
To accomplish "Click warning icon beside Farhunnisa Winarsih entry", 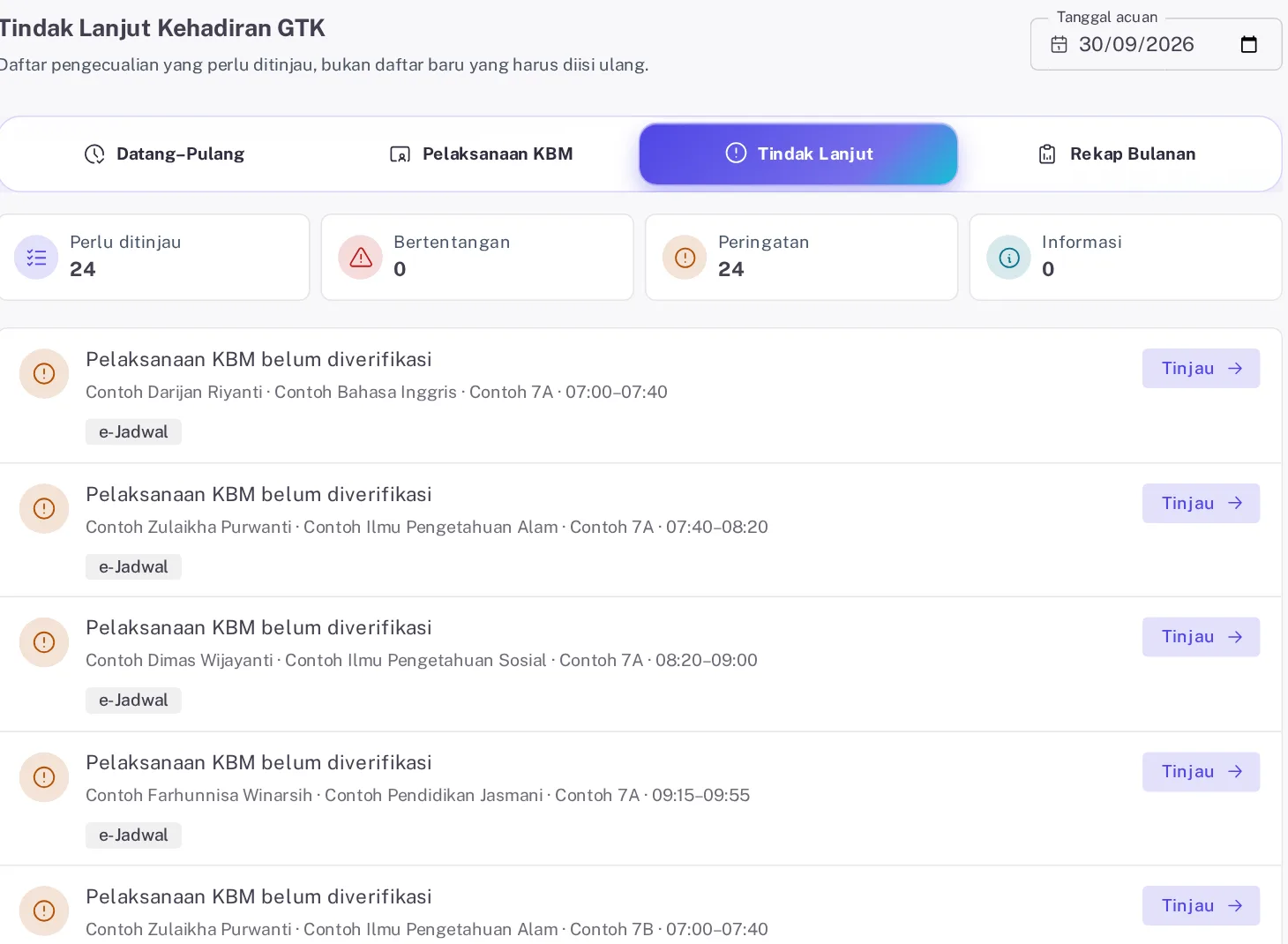I will 44,777.
